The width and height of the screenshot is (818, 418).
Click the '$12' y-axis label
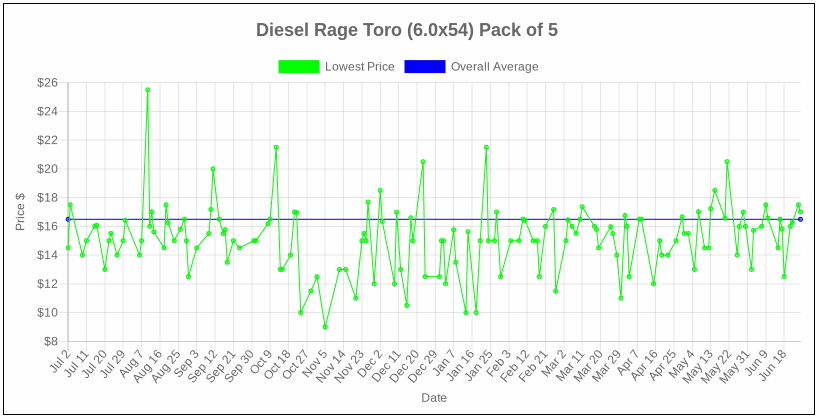click(48, 284)
